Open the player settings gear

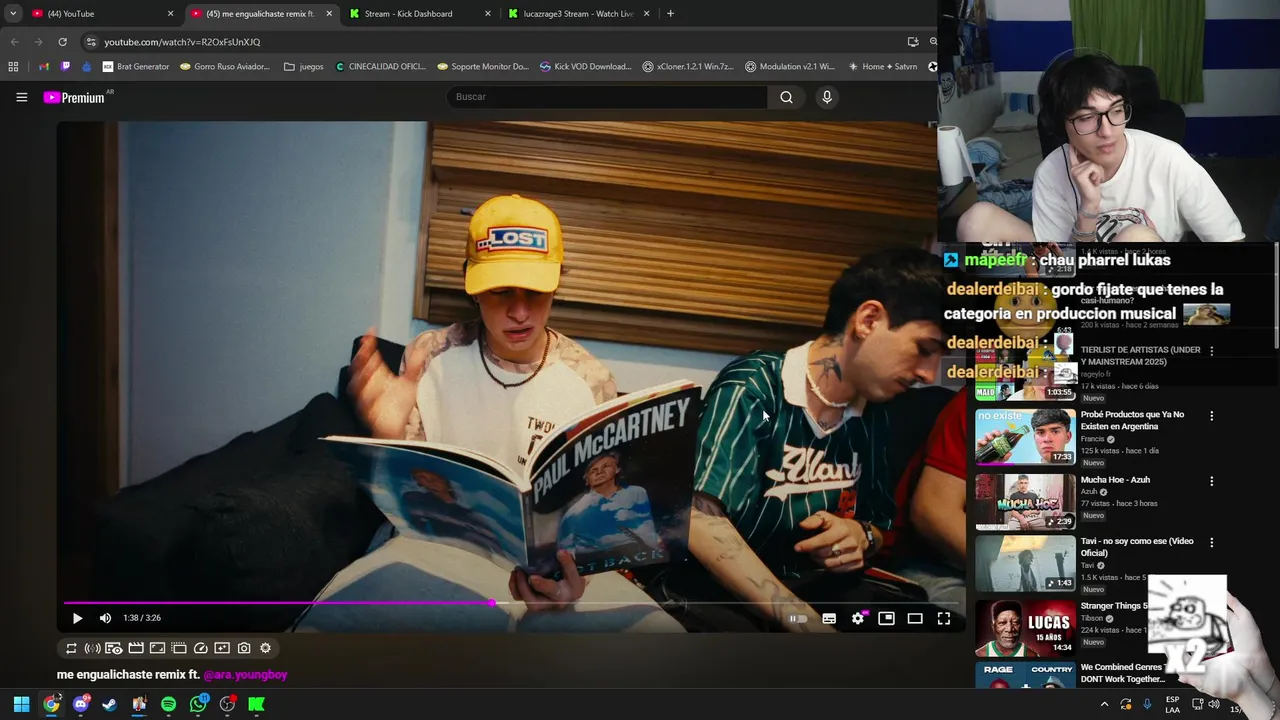tap(858, 619)
